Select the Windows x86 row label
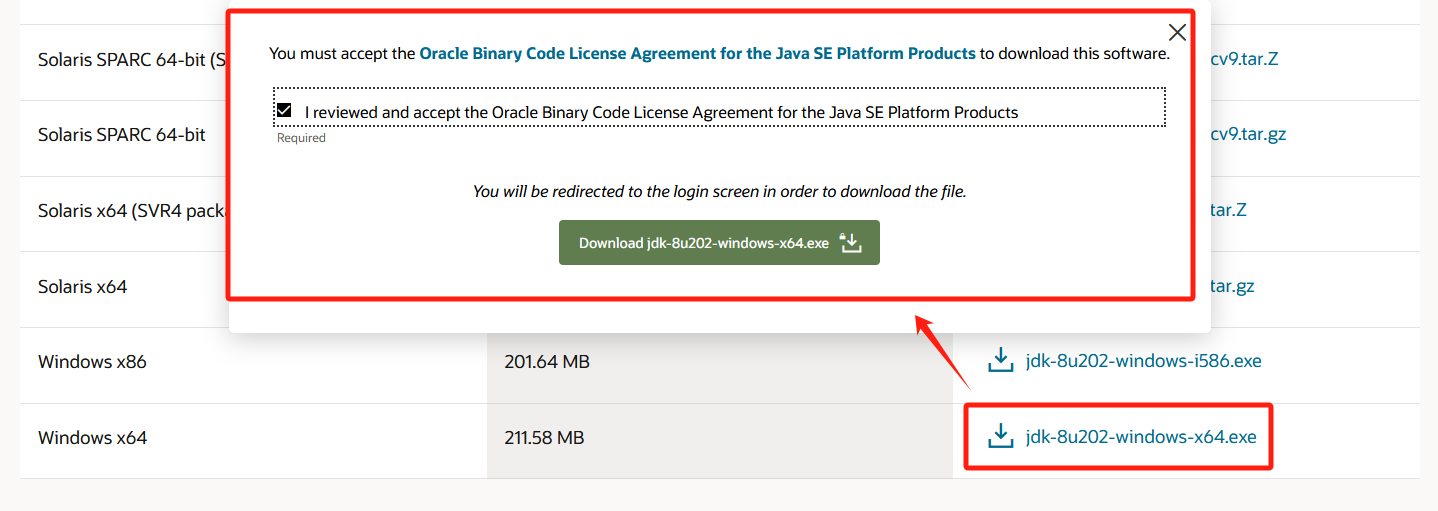Viewport: 1438px width, 511px height. [92, 362]
